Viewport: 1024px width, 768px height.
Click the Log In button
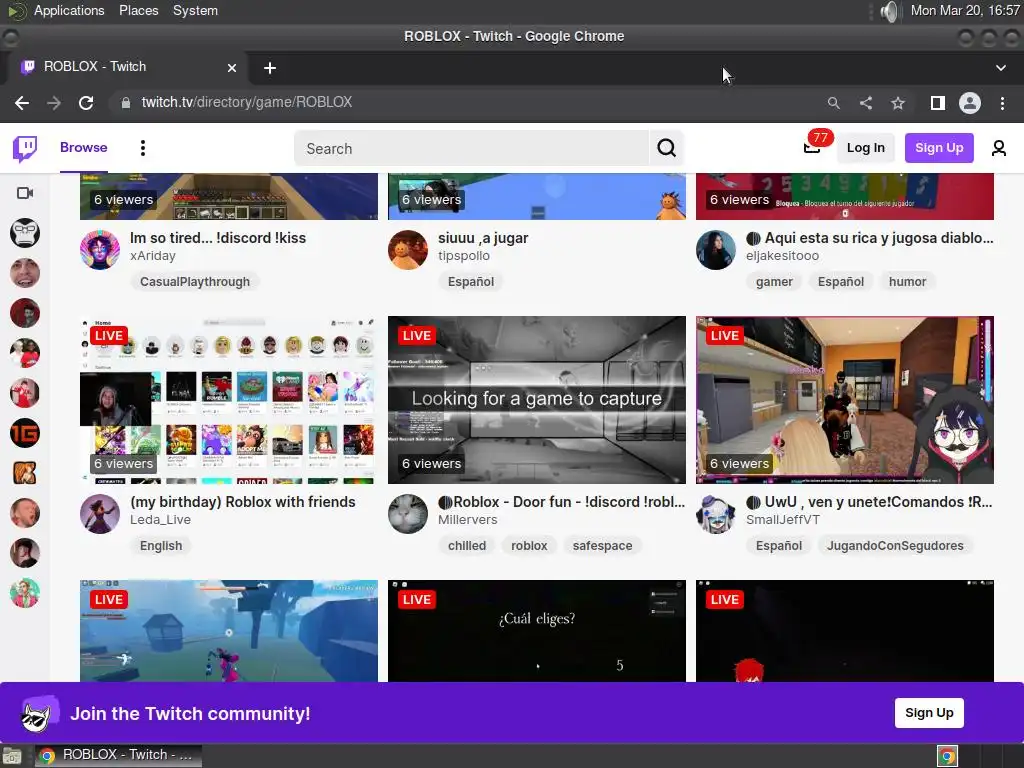point(865,148)
